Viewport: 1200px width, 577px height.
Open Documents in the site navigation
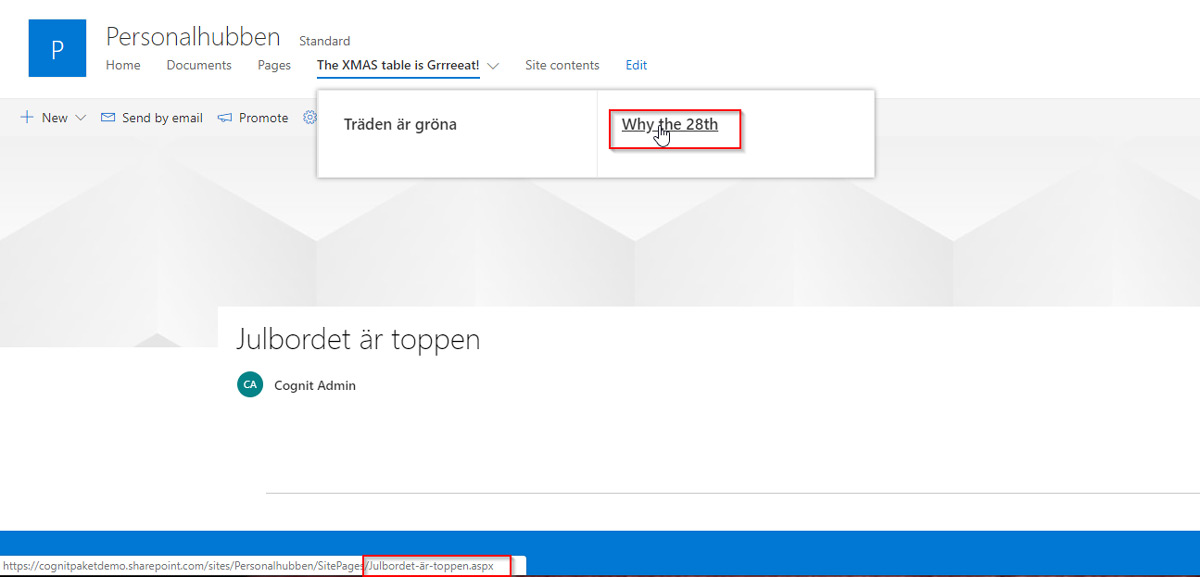[199, 65]
